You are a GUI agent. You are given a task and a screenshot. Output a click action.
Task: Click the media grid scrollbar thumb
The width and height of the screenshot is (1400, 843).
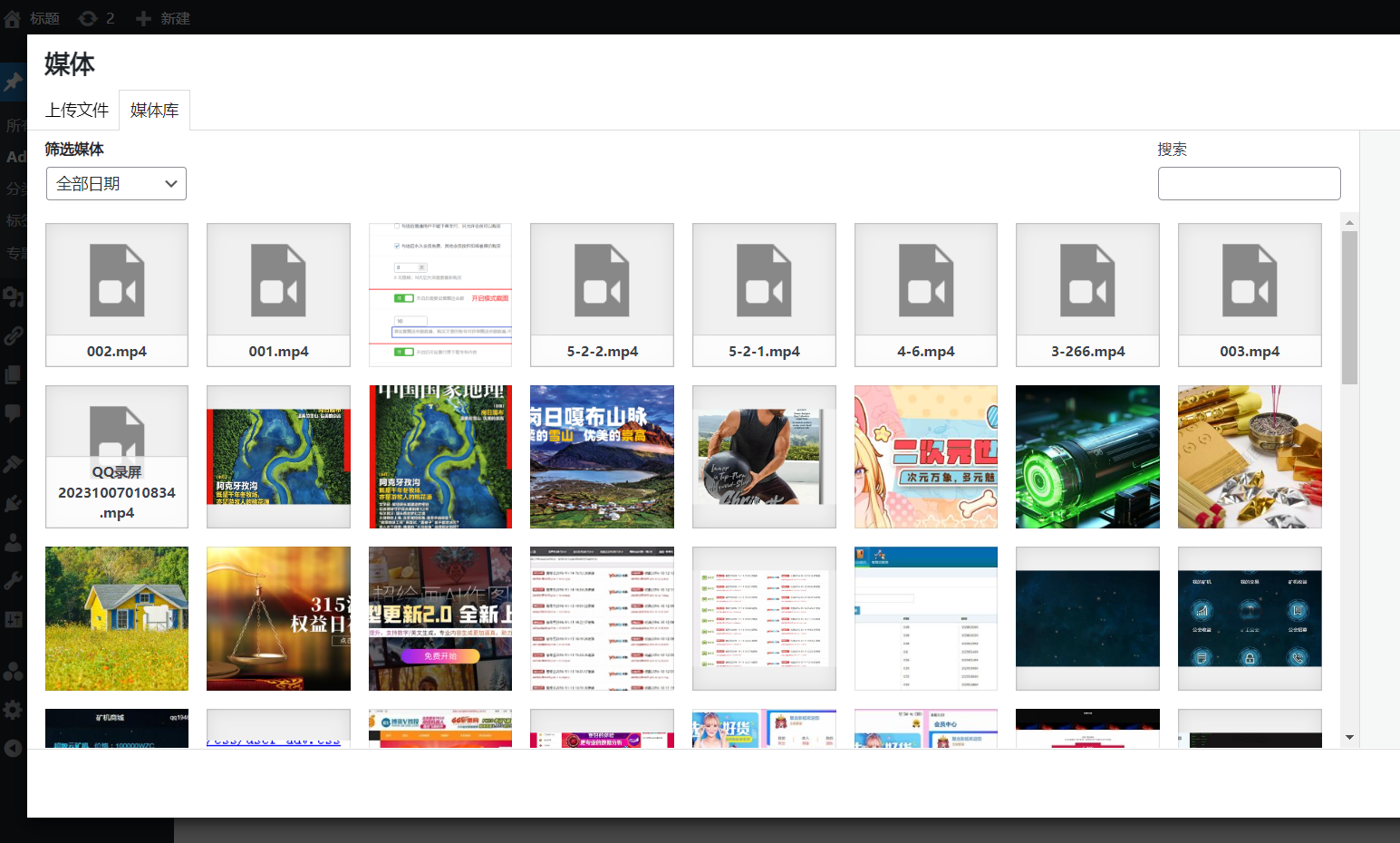pyautogui.click(x=1349, y=306)
